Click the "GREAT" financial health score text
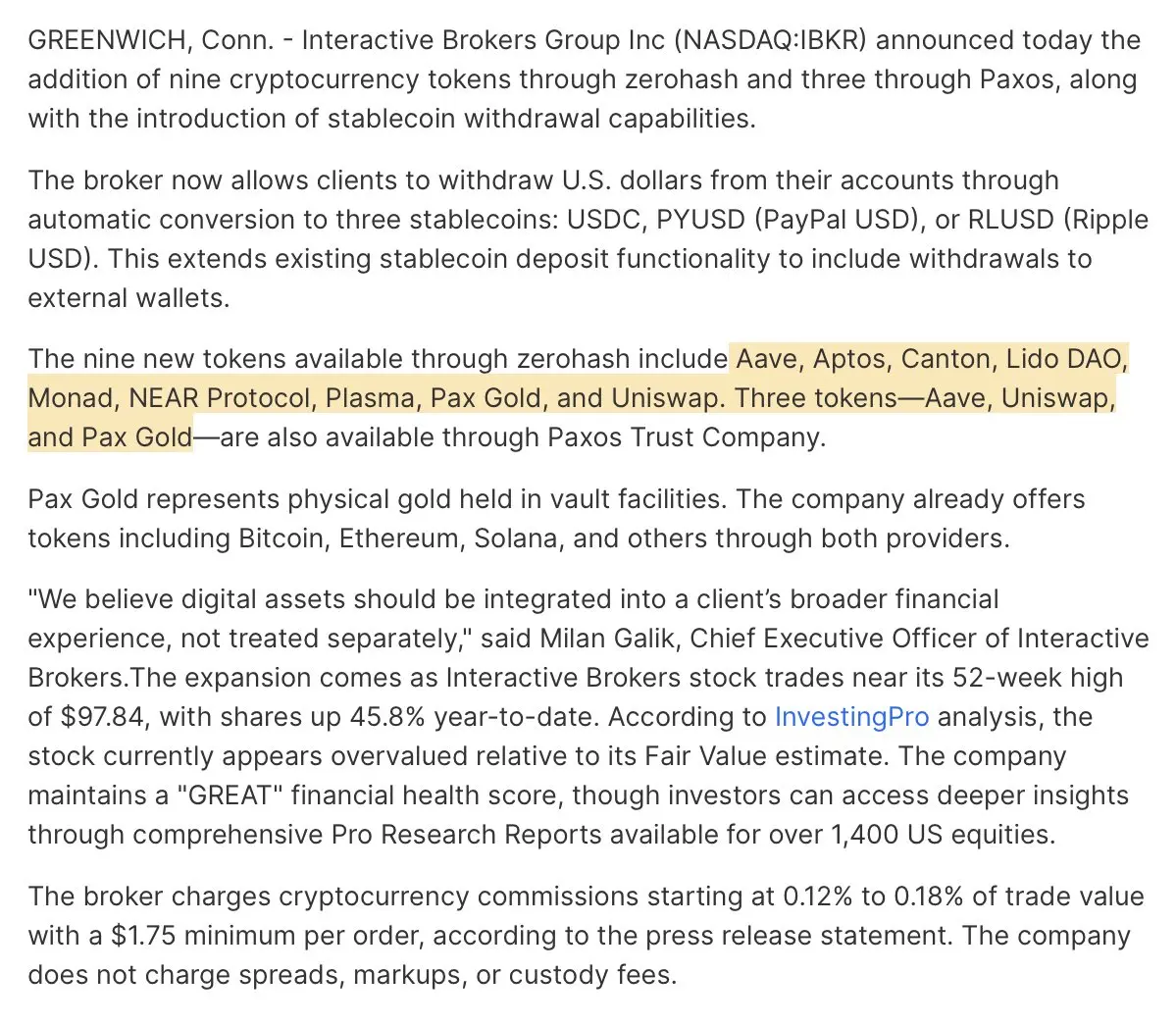 coord(230,794)
